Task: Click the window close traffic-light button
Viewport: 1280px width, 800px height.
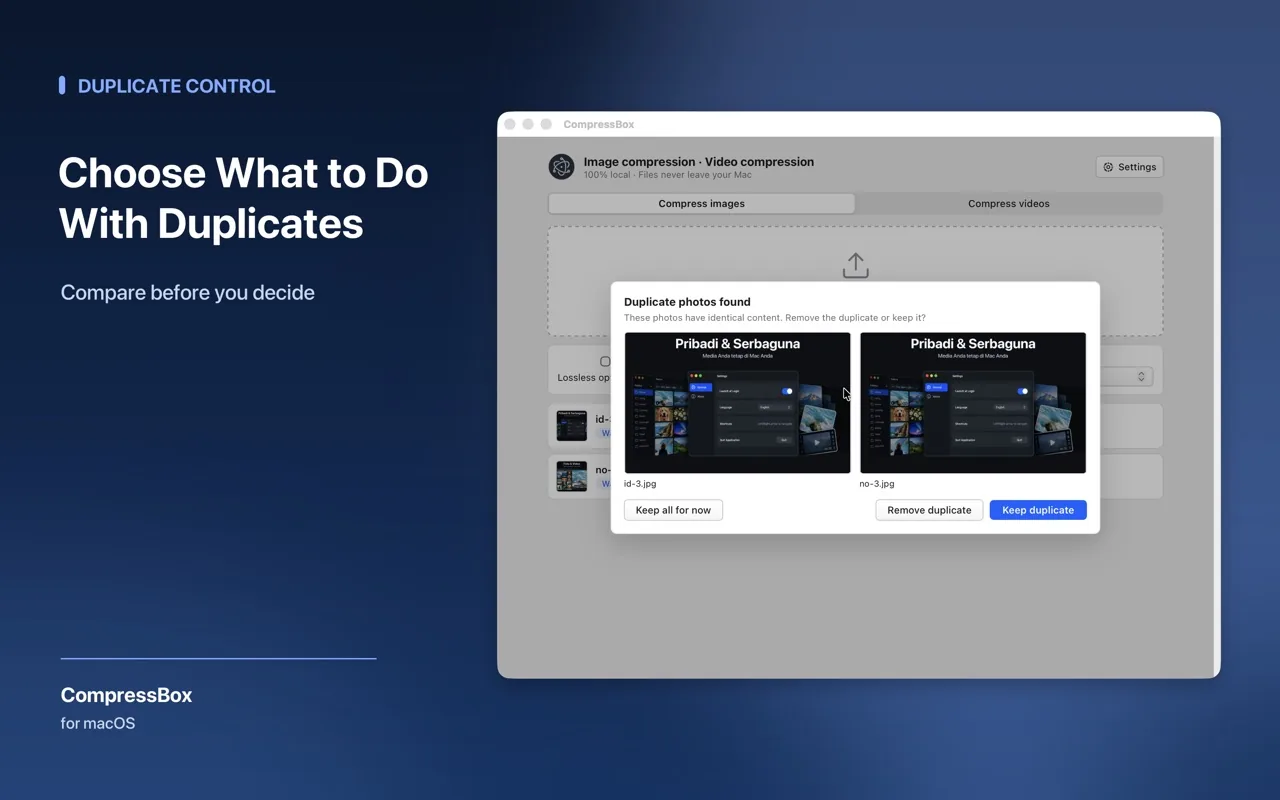Action: [x=510, y=124]
